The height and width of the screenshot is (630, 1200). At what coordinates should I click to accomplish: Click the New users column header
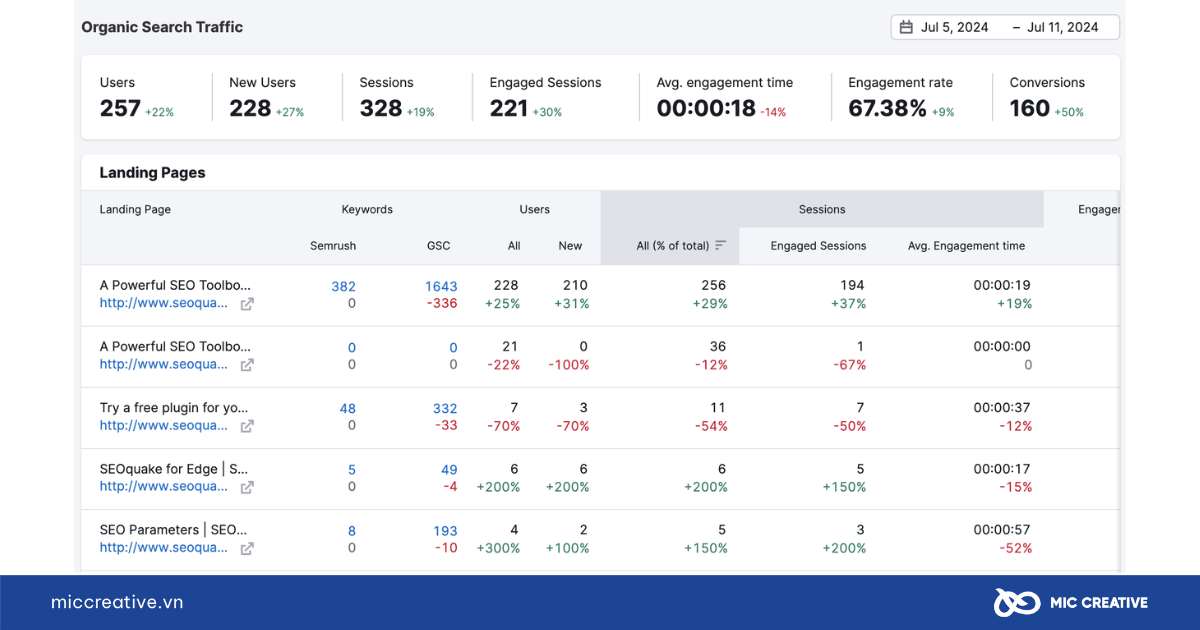570,245
